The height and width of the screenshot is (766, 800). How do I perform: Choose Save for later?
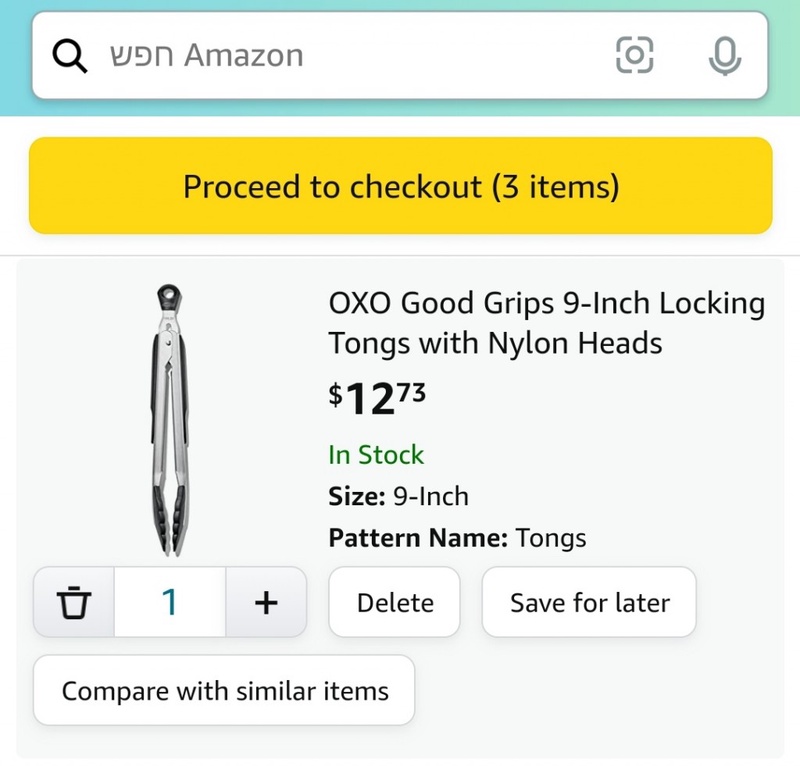pyautogui.click(x=589, y=603)
